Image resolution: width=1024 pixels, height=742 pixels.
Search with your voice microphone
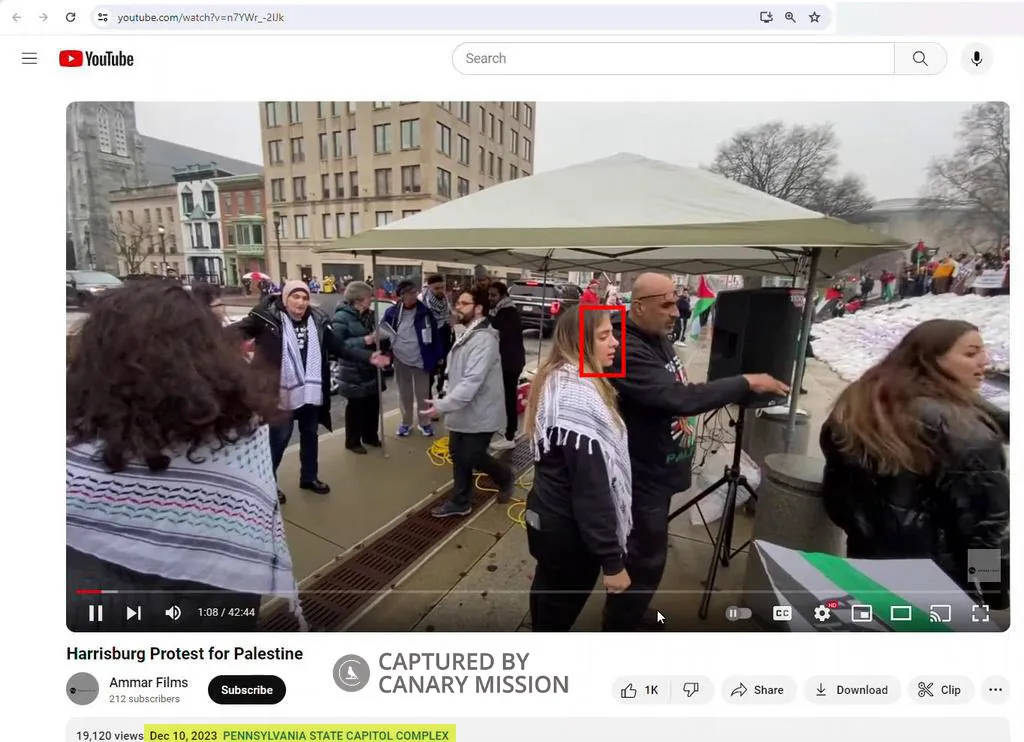pos(976,59)
